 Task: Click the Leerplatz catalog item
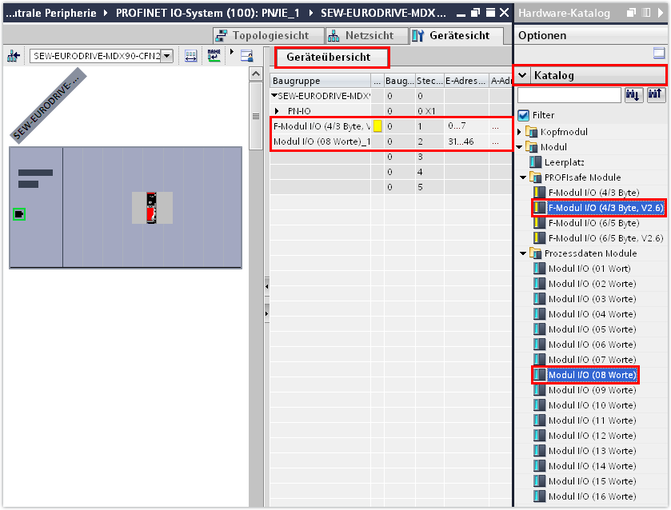[566, 162]
